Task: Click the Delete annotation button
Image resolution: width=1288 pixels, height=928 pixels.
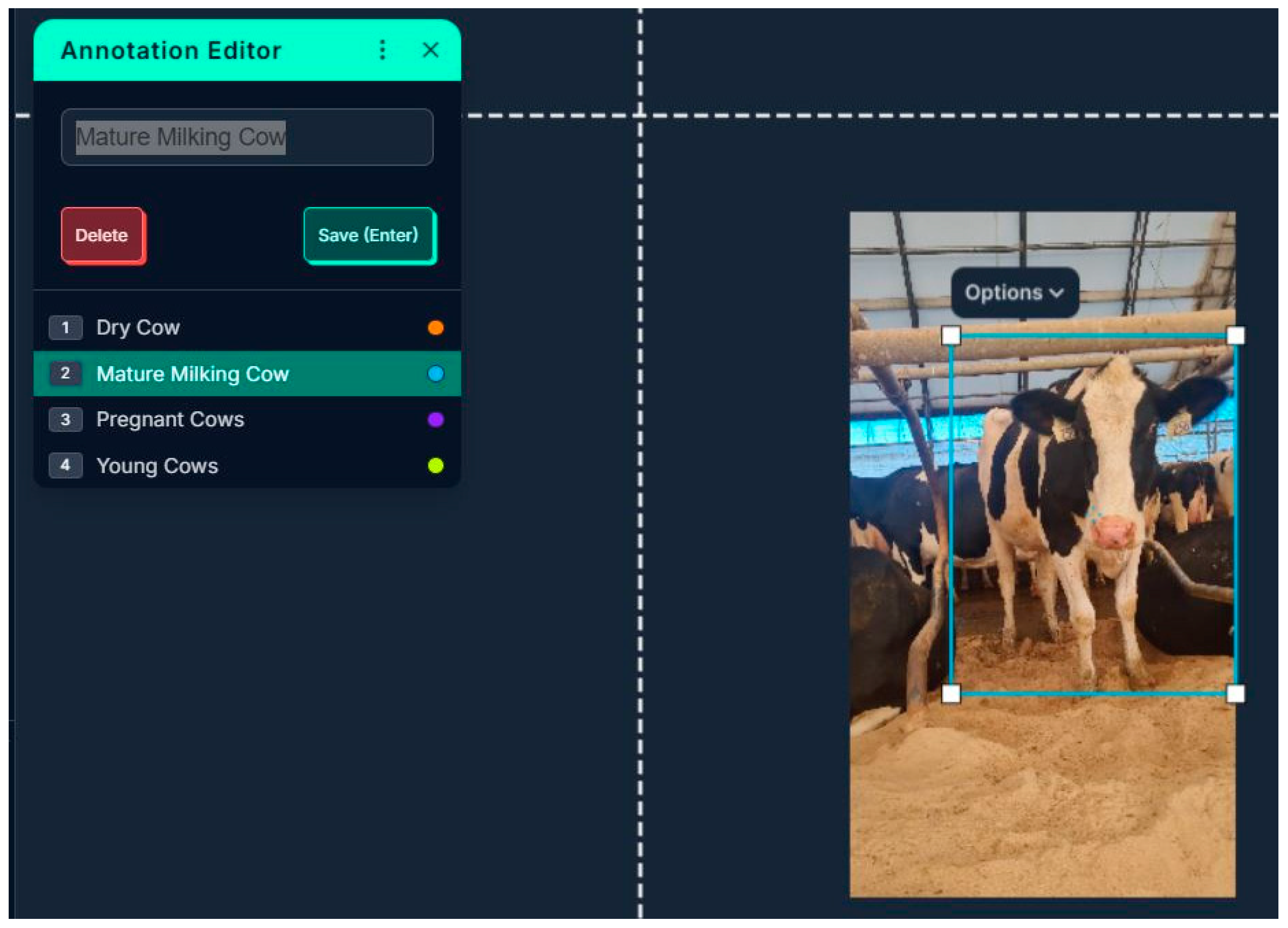Action: (x=103, y=236)
